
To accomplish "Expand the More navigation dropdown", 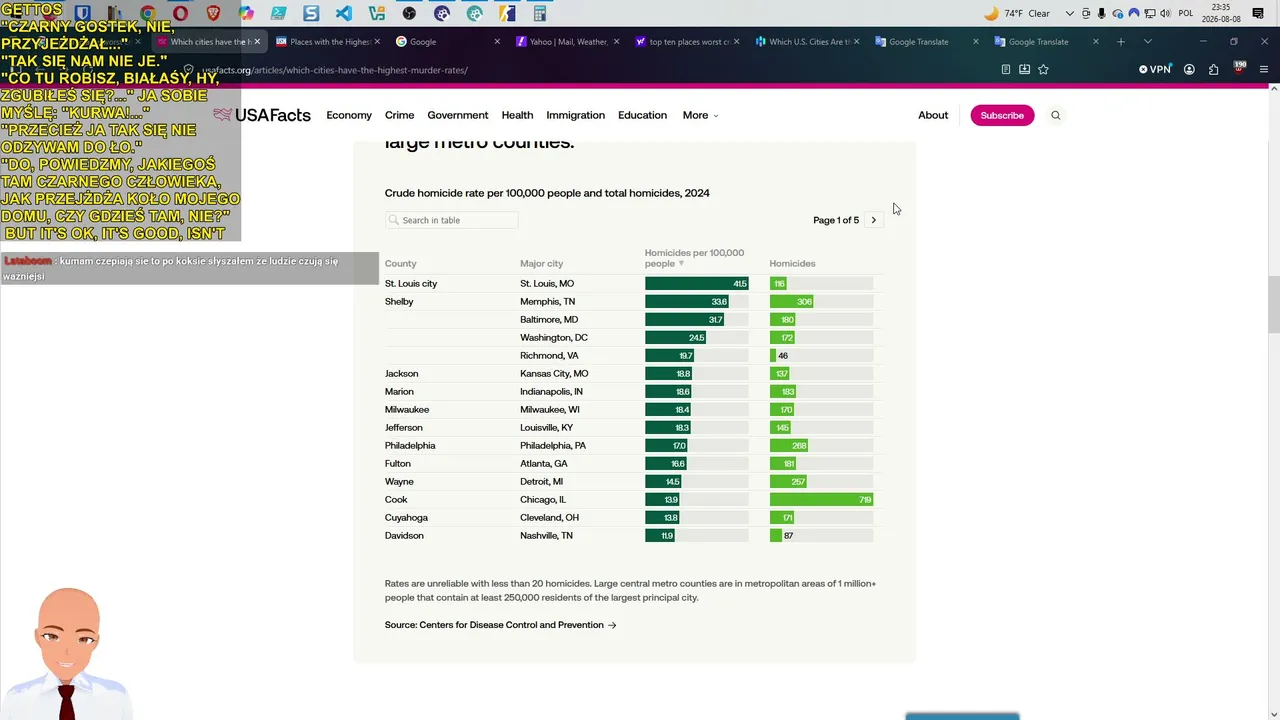I will [x=700, y=115].
